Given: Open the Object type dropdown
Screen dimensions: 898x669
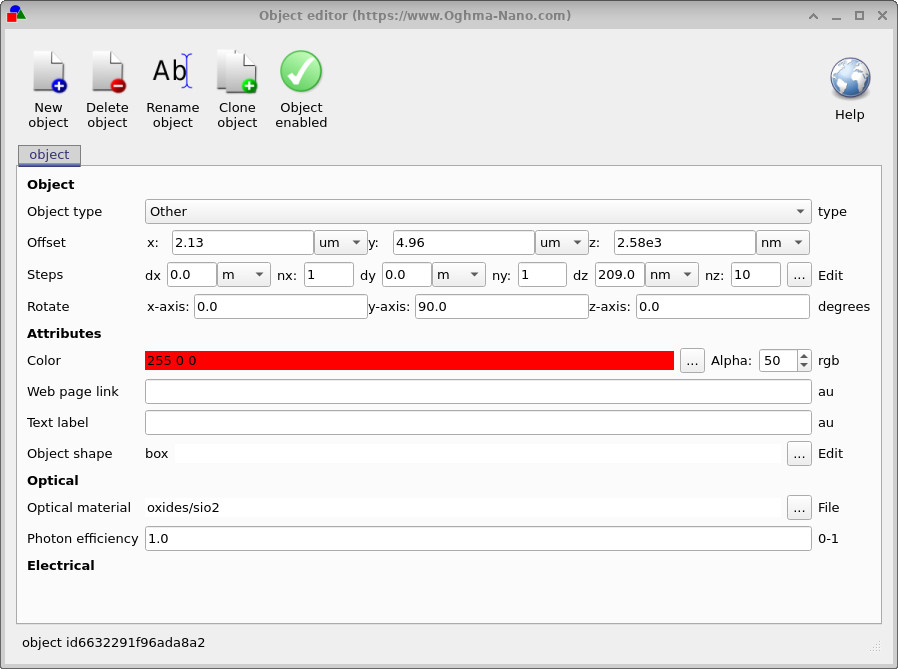Looking at the screenshot, I should click(478, 211).
